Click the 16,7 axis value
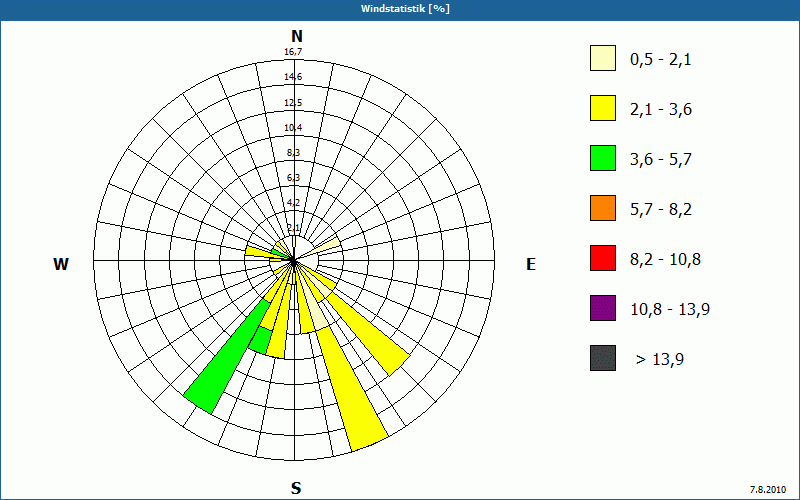The height and width of the screenshot is (500, 800). click(293, 52)
